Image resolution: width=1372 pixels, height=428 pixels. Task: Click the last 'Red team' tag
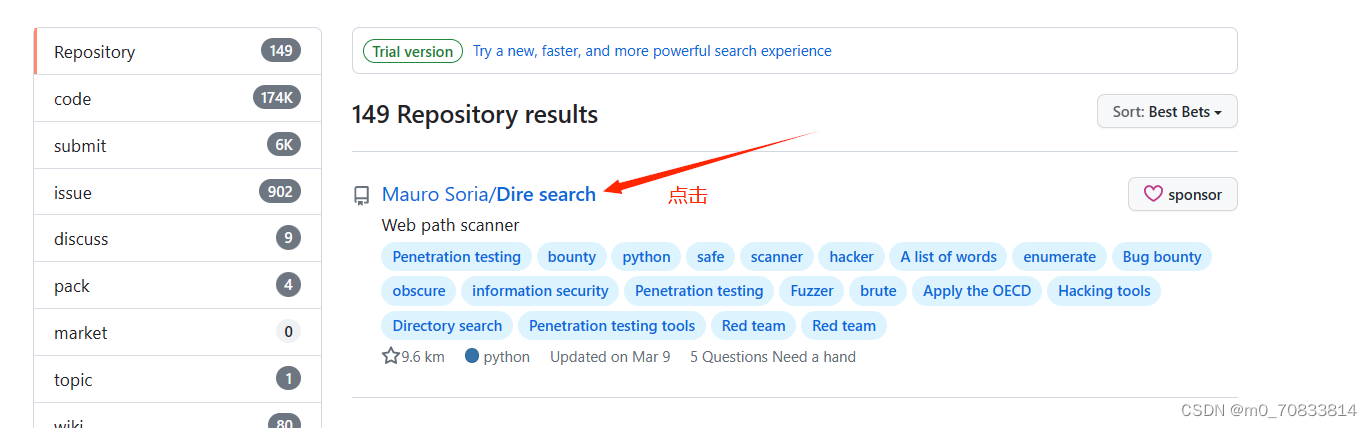(x=844, y=325)
